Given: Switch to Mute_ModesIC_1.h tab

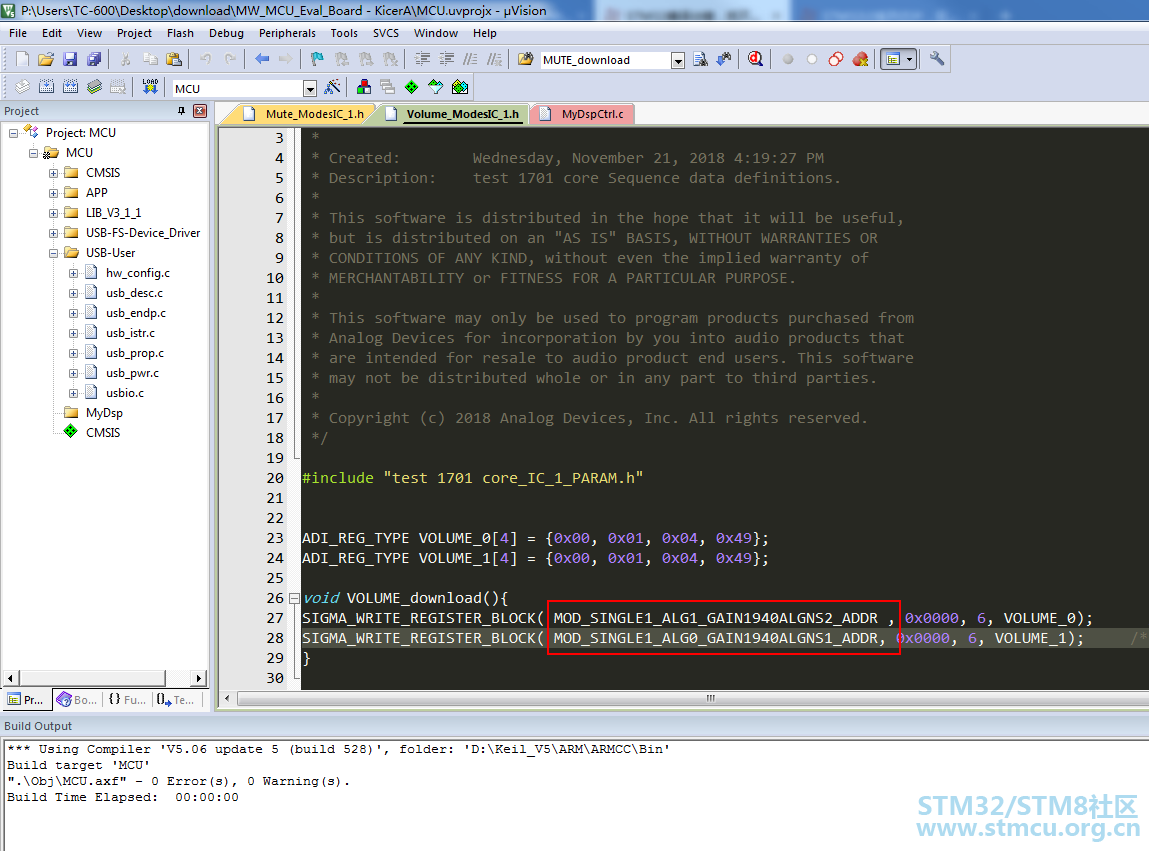Looking at the screenshot, I should coord(304,114).
